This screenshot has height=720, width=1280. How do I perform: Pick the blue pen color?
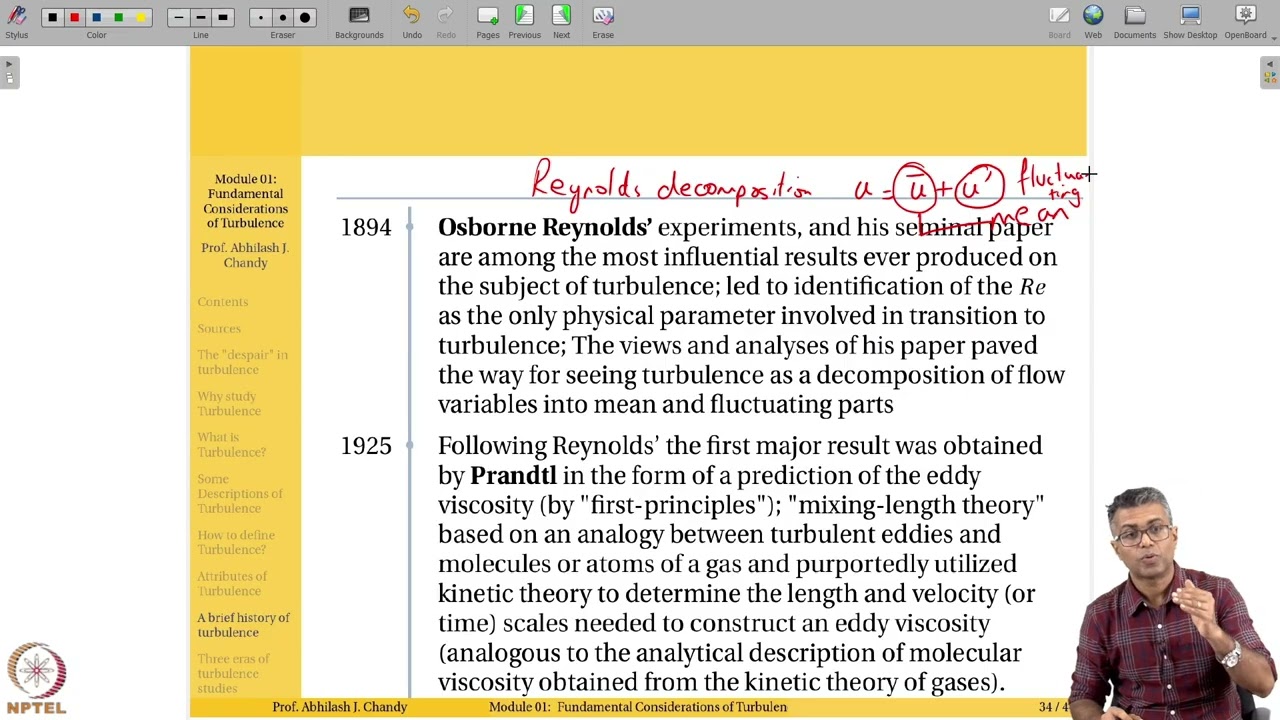click(x=96, y=17)
